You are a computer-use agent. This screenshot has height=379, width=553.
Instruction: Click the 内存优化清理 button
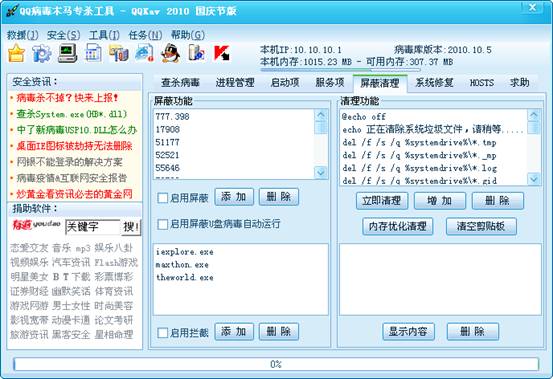click(397, 226)
